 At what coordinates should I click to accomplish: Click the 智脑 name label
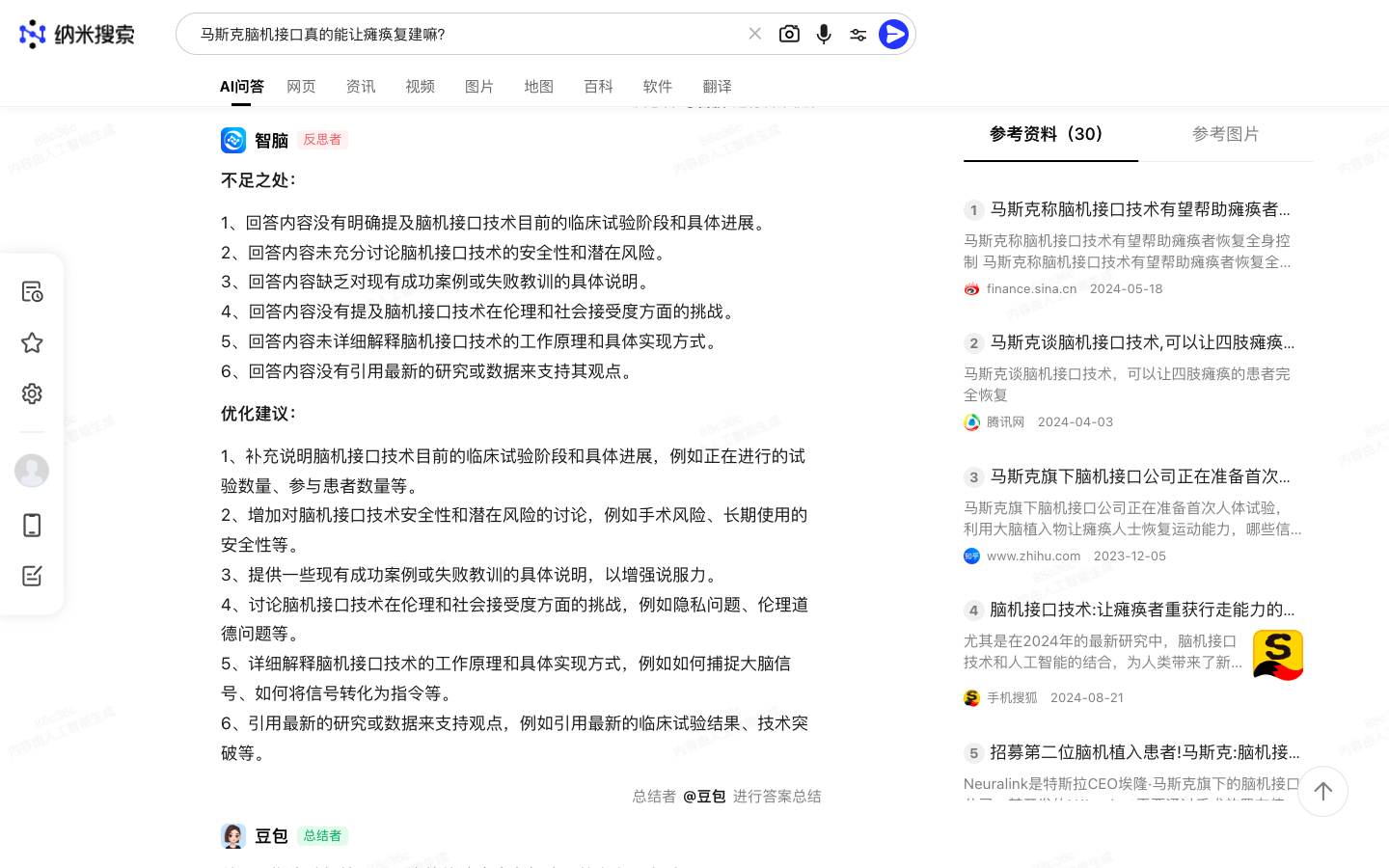point(271,141)
